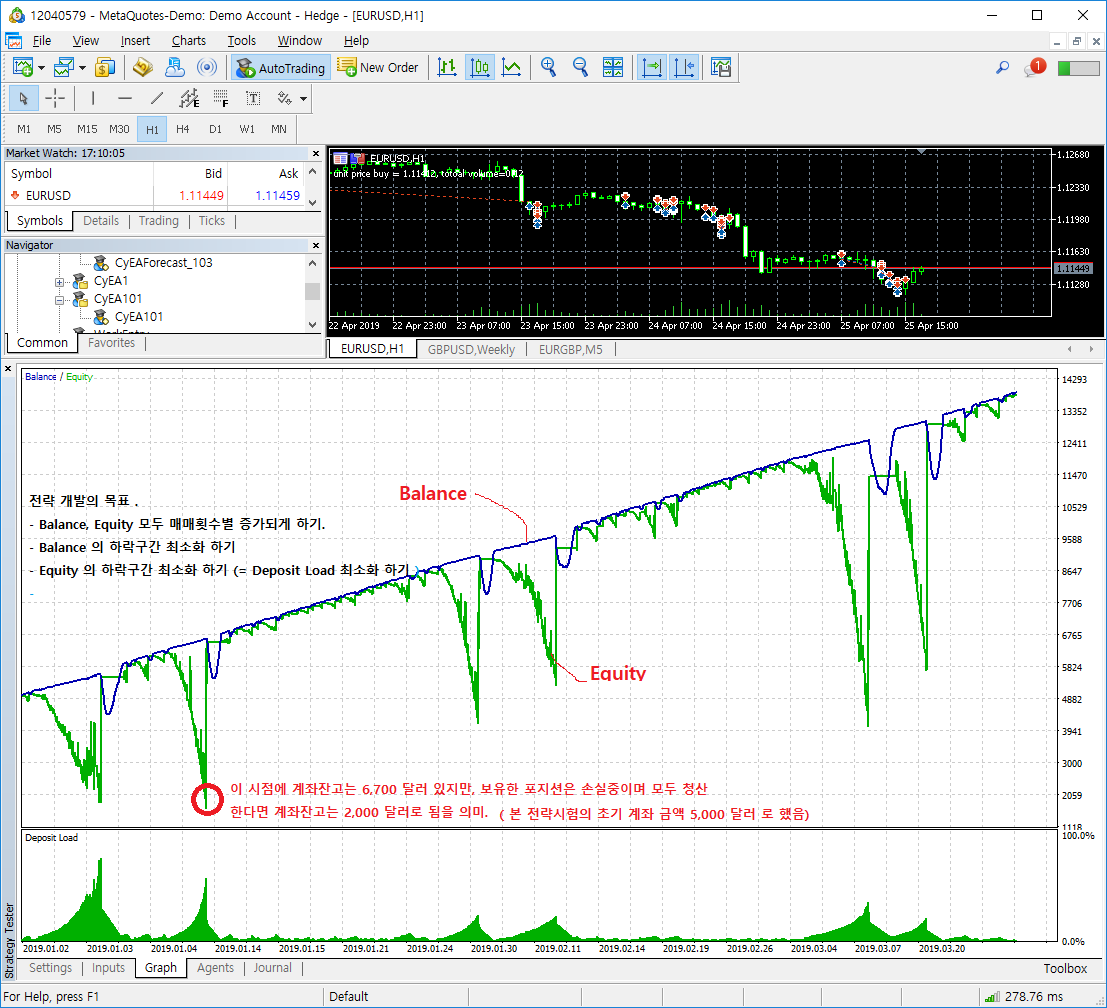Open Market Watch Details tab
Image resolution: width=1107 pixels, height=1008 pixels.
(101, 221)
